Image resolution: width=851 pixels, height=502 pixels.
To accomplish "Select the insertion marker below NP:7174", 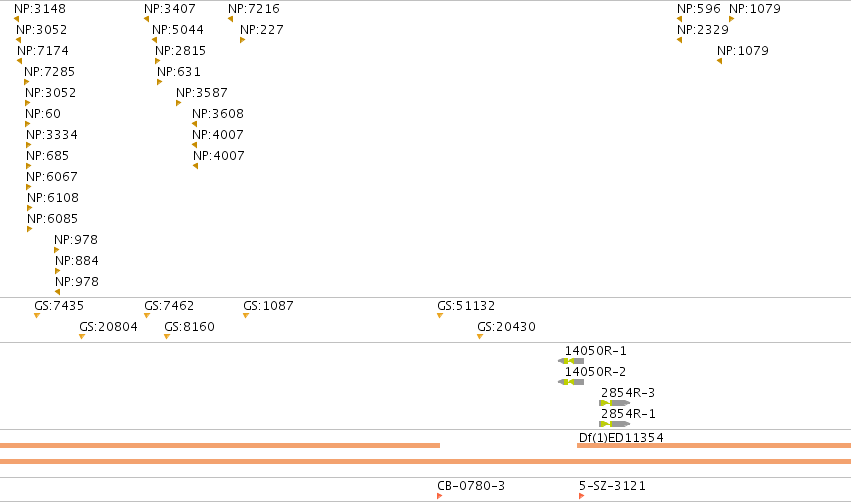I will click(x=20, y=61).
